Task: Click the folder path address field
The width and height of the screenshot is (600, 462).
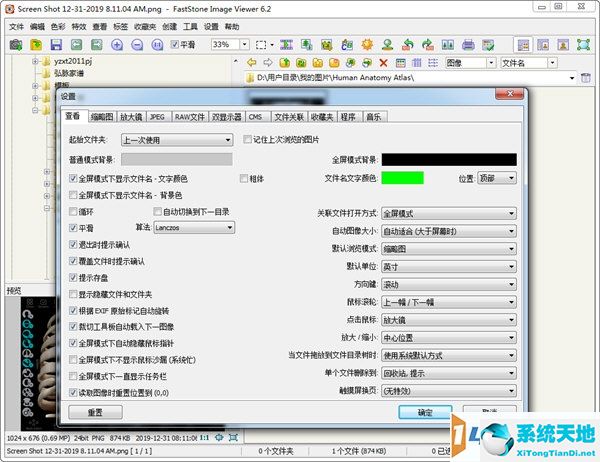Action: (410, 78)
